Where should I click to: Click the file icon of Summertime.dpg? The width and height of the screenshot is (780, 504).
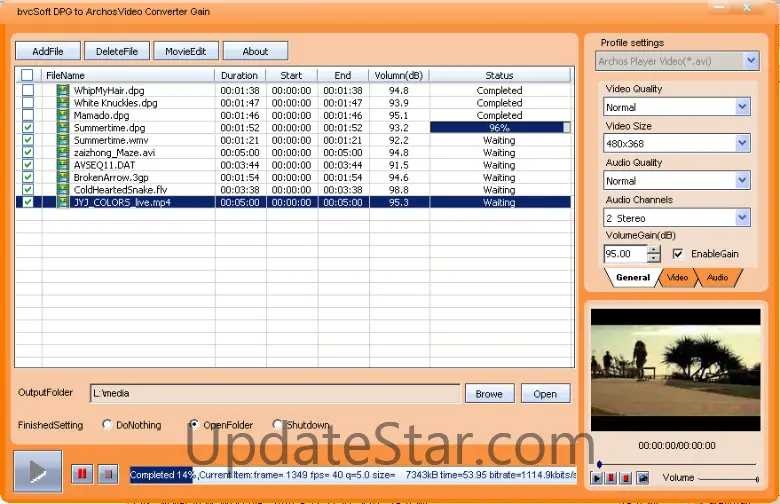click(63, 127)
